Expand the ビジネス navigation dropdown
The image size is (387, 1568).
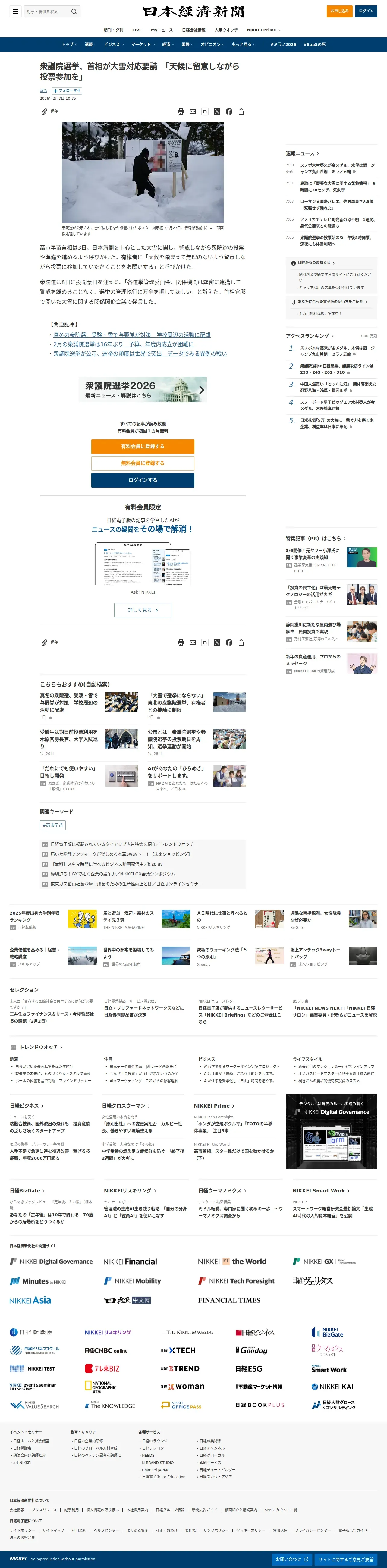pyautogui.click(x=114, y=44)
